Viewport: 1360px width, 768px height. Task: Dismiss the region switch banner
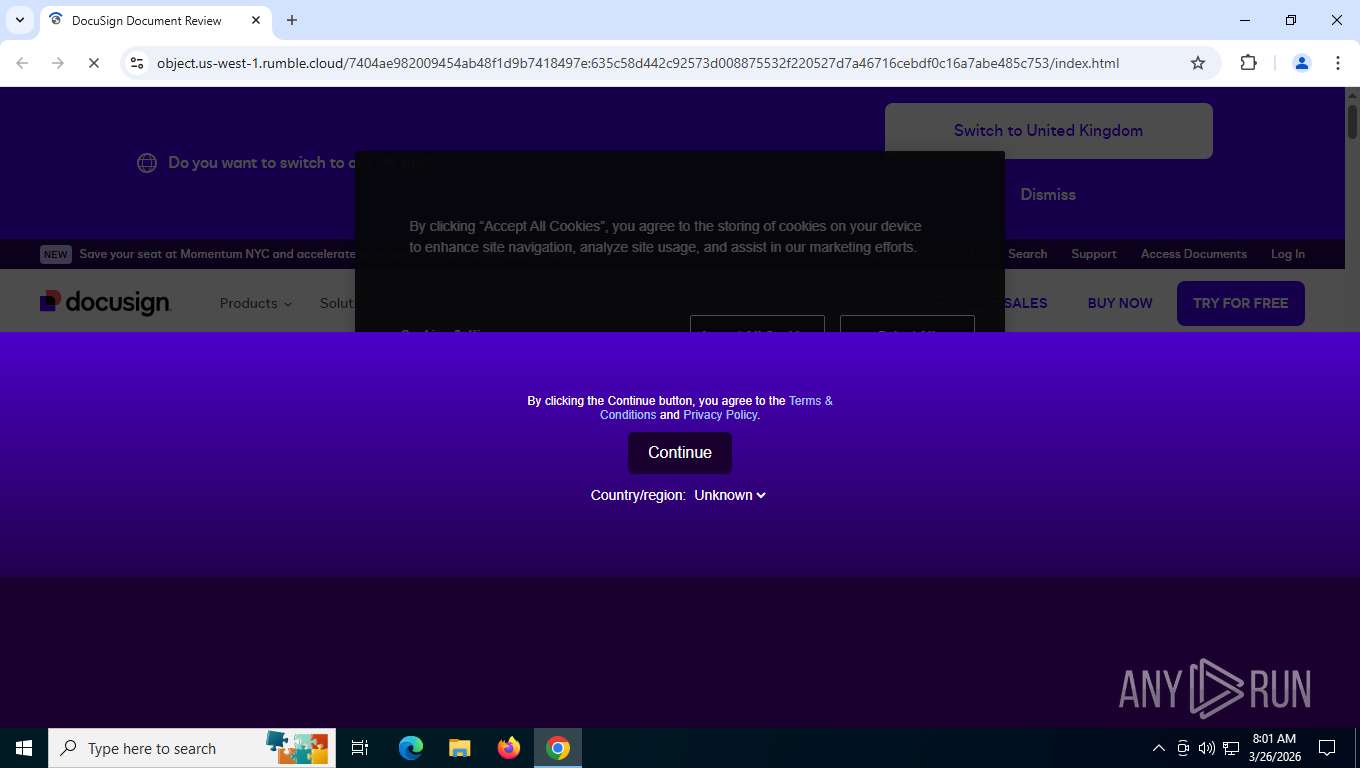1048,195
